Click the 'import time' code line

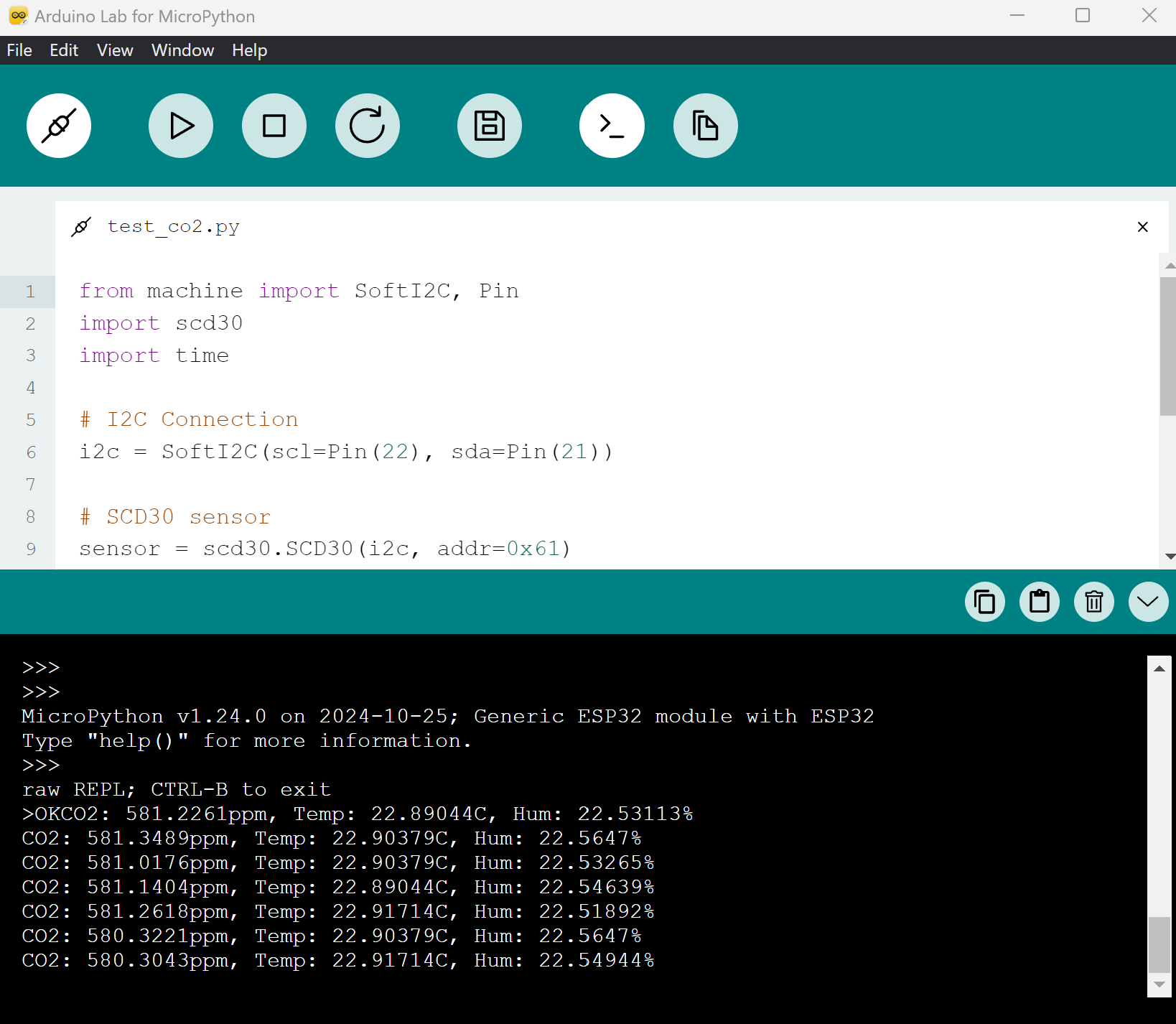(154, 355)
